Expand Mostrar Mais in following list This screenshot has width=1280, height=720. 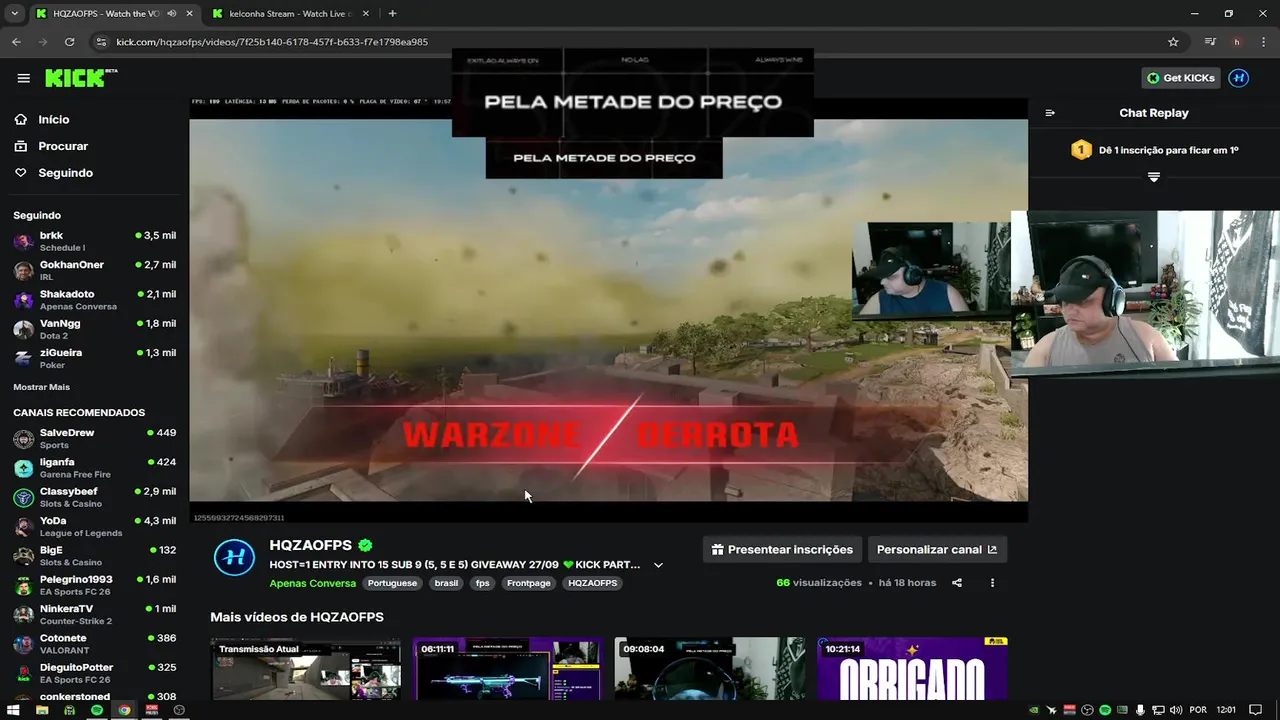coord(41,387)
